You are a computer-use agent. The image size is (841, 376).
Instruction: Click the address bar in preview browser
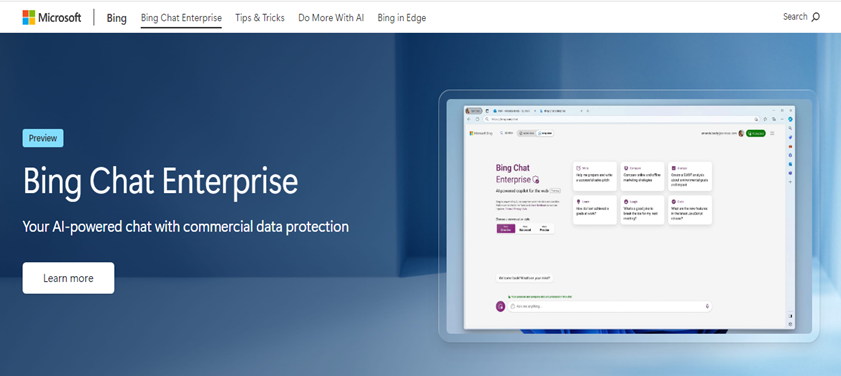pos(620,119)
